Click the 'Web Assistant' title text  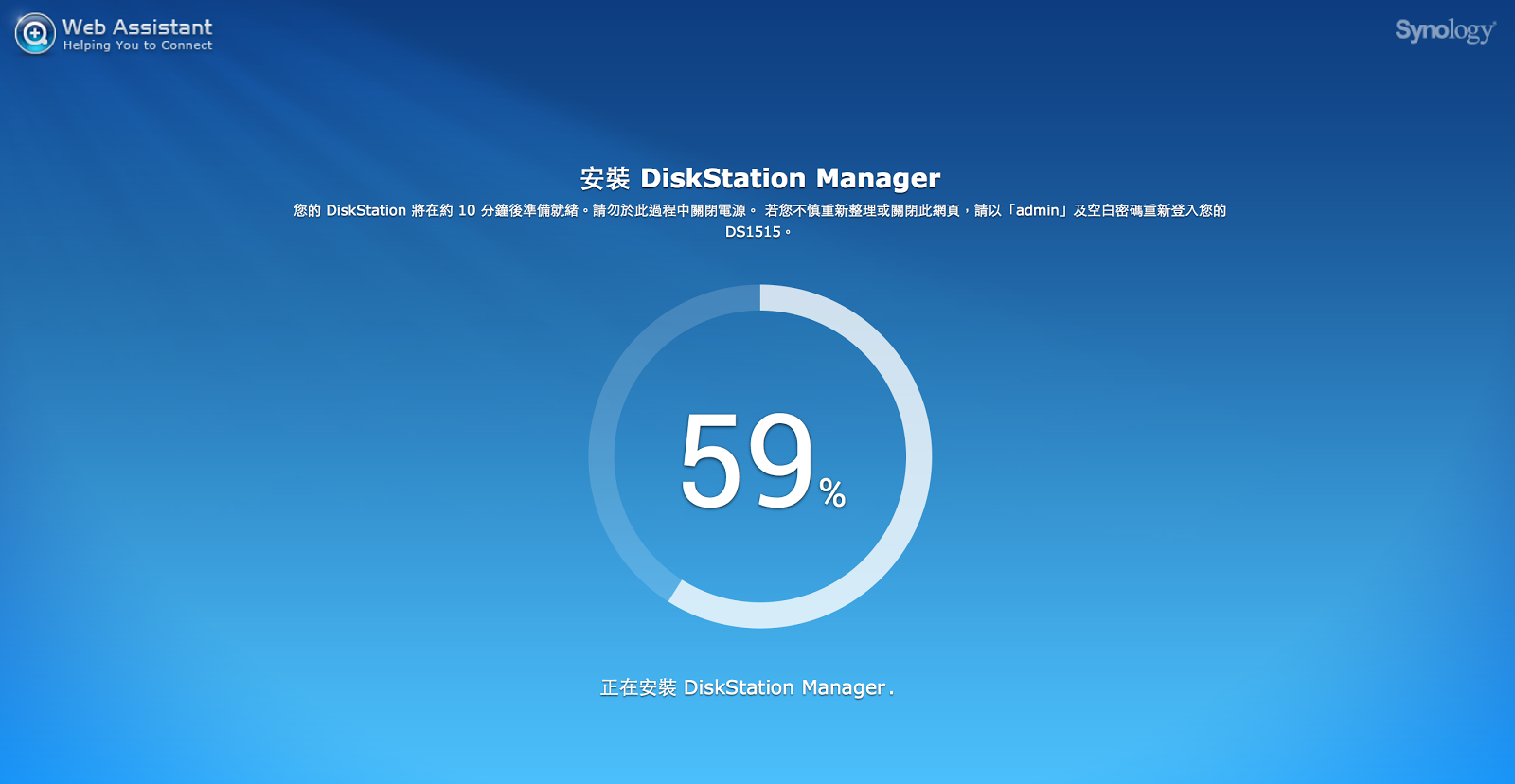[x=137, y=27]
